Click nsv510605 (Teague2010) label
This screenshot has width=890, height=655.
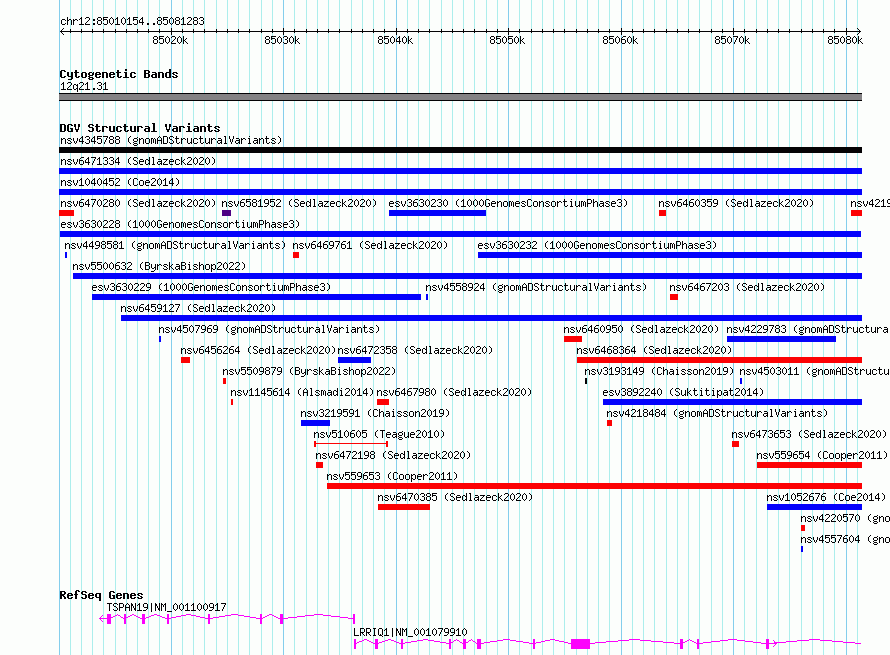379,434
